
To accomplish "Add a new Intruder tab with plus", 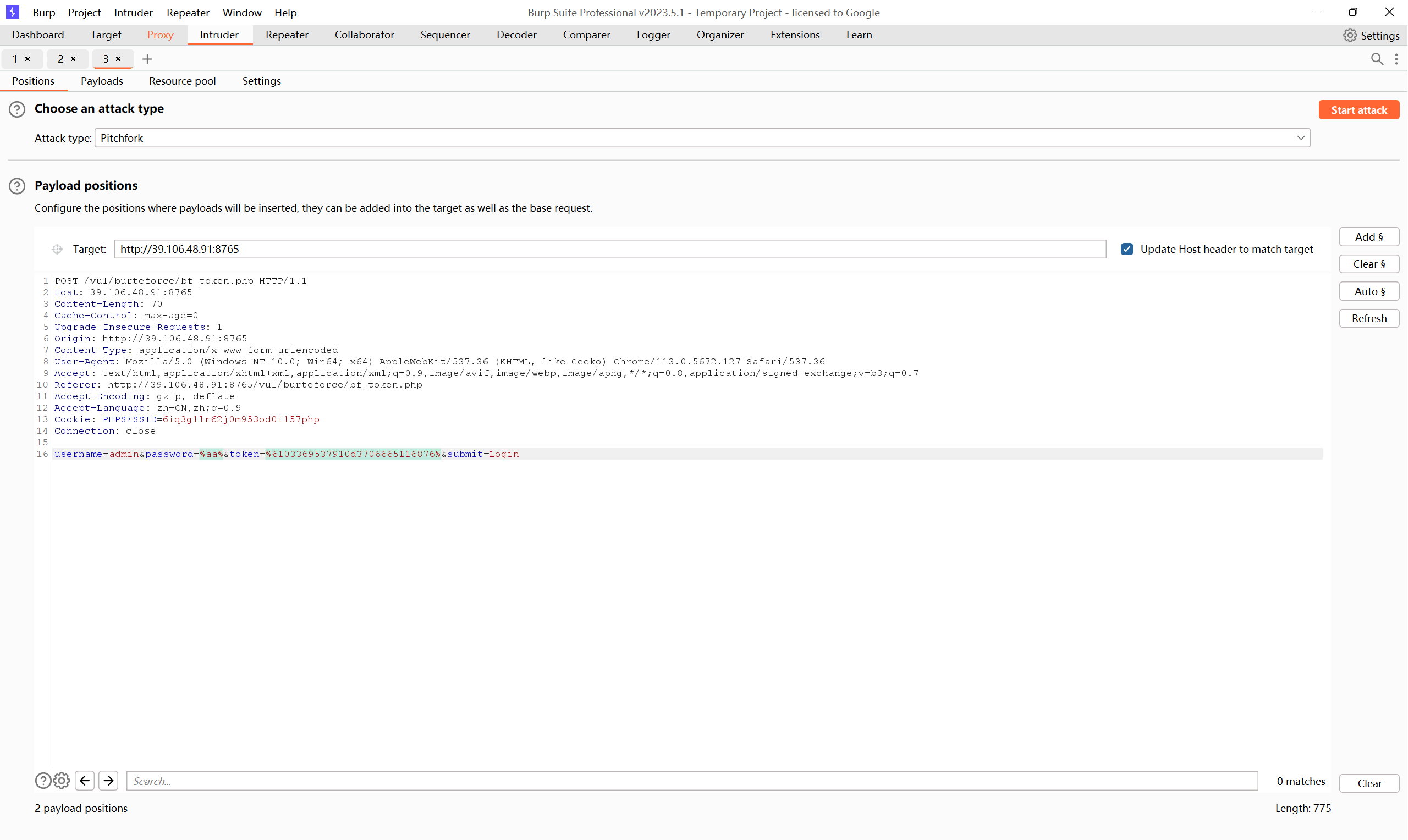I will tap(147, 59).
